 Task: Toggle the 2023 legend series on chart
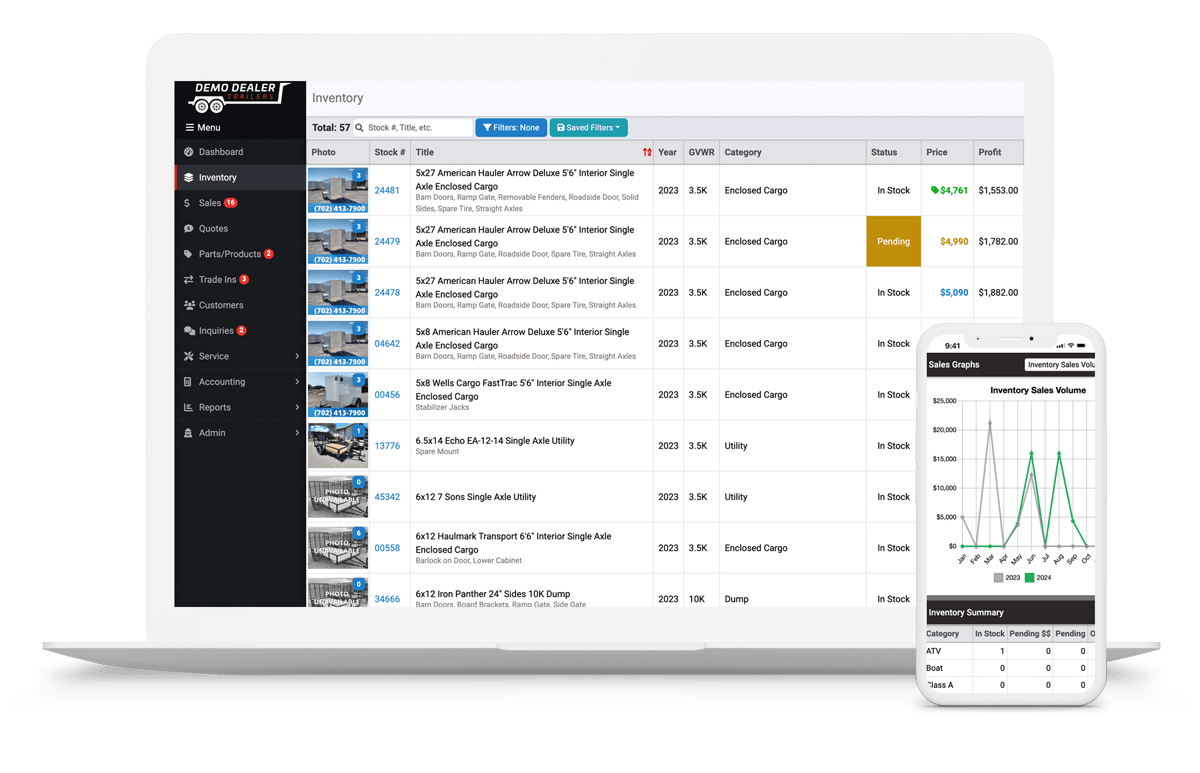coord(1005,578)
